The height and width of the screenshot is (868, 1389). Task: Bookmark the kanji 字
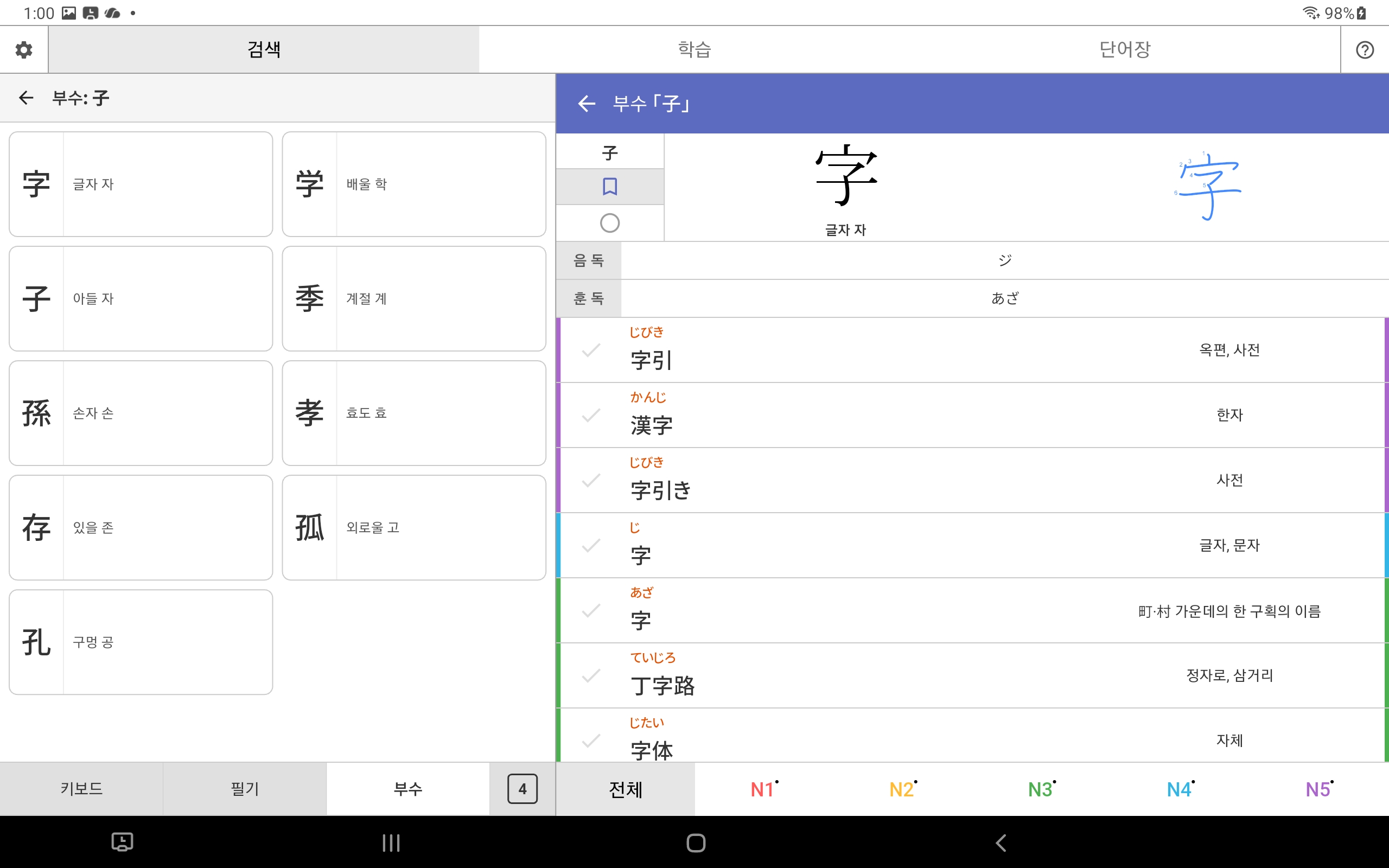point(609,187)
